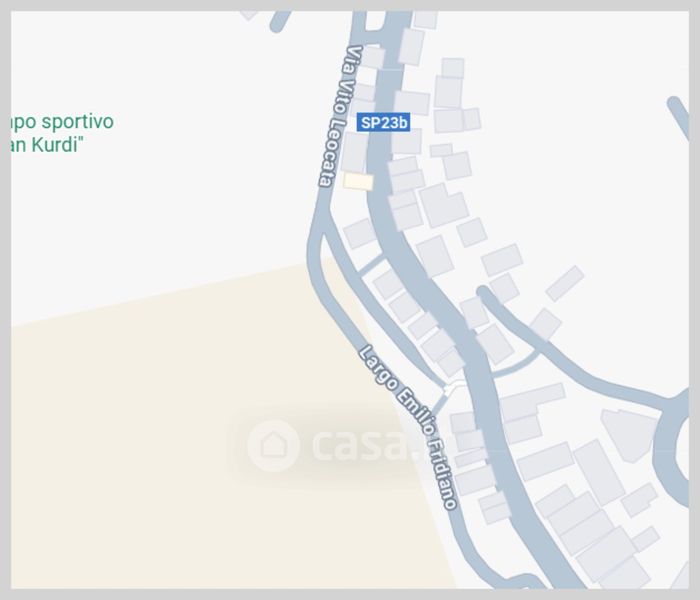The height and width of the screenshot is (600, 700).
Task: Select the large stepped building east of SP23b
Action: coord(444,205)
